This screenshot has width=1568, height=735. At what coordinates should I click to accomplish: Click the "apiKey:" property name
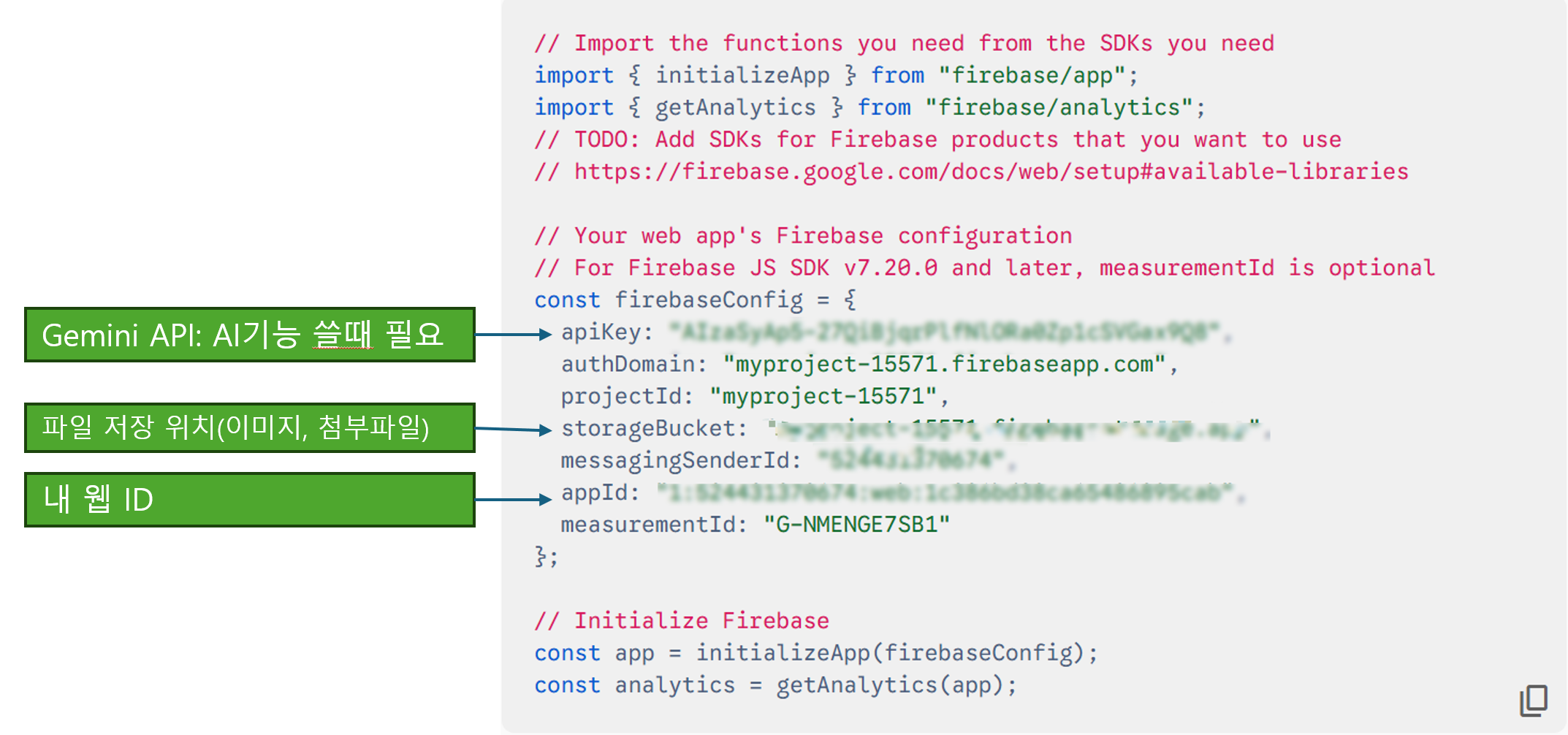coord(606,332)
